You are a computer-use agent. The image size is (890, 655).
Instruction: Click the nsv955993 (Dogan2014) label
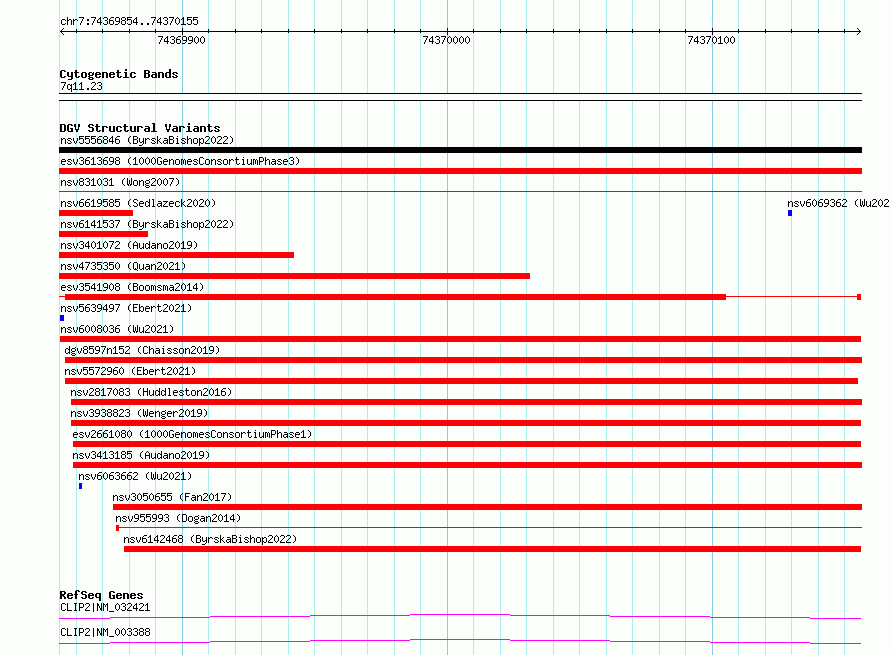(x=178, y=518)
